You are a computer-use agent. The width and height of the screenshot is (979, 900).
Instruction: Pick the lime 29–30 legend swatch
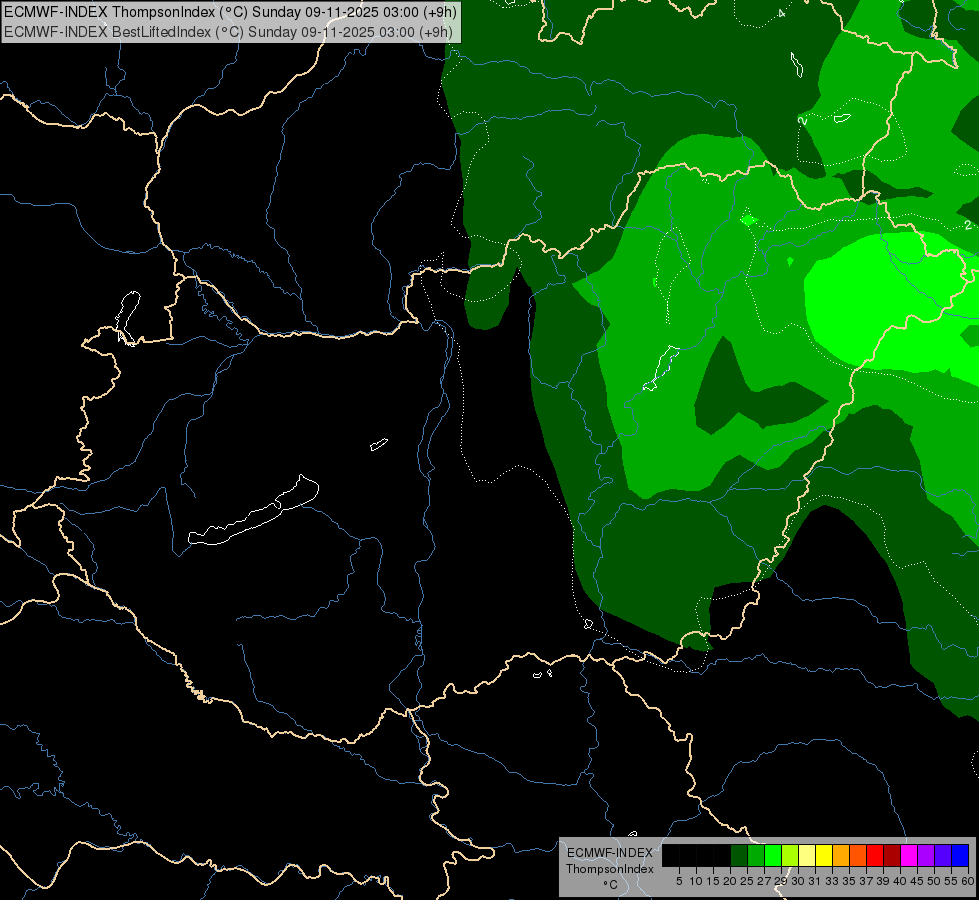pyautogui.click(x=790, y=855)
